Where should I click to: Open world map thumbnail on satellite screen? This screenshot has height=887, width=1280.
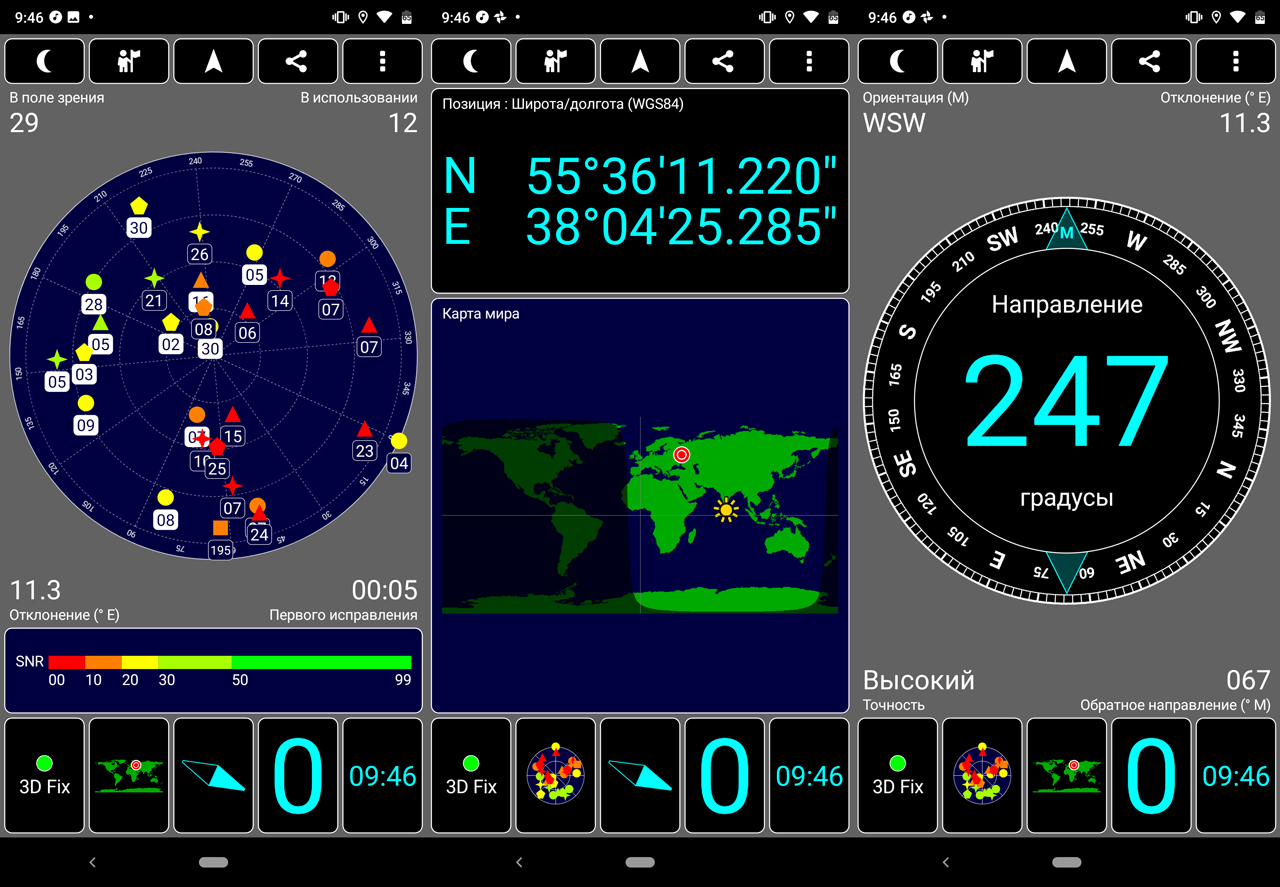[129, 775]
